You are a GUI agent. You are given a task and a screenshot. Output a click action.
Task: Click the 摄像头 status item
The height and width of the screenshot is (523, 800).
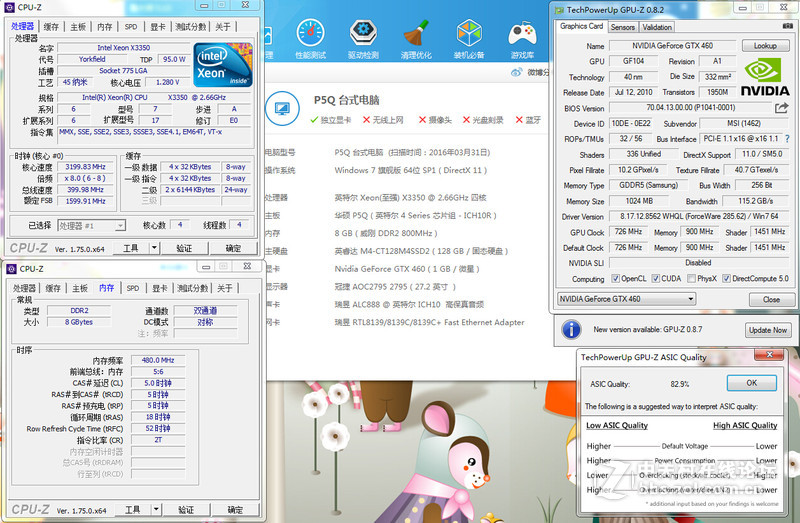[435, 120]
